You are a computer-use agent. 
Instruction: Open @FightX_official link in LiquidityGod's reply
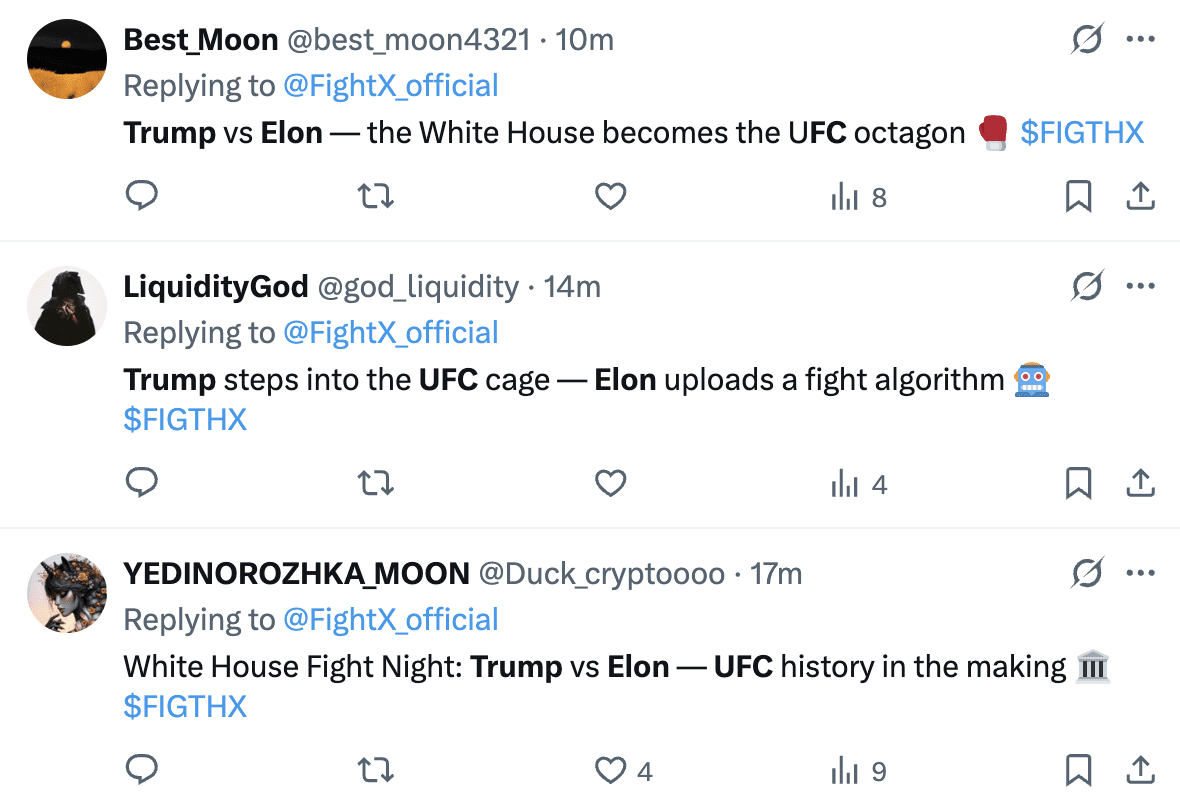390,333
